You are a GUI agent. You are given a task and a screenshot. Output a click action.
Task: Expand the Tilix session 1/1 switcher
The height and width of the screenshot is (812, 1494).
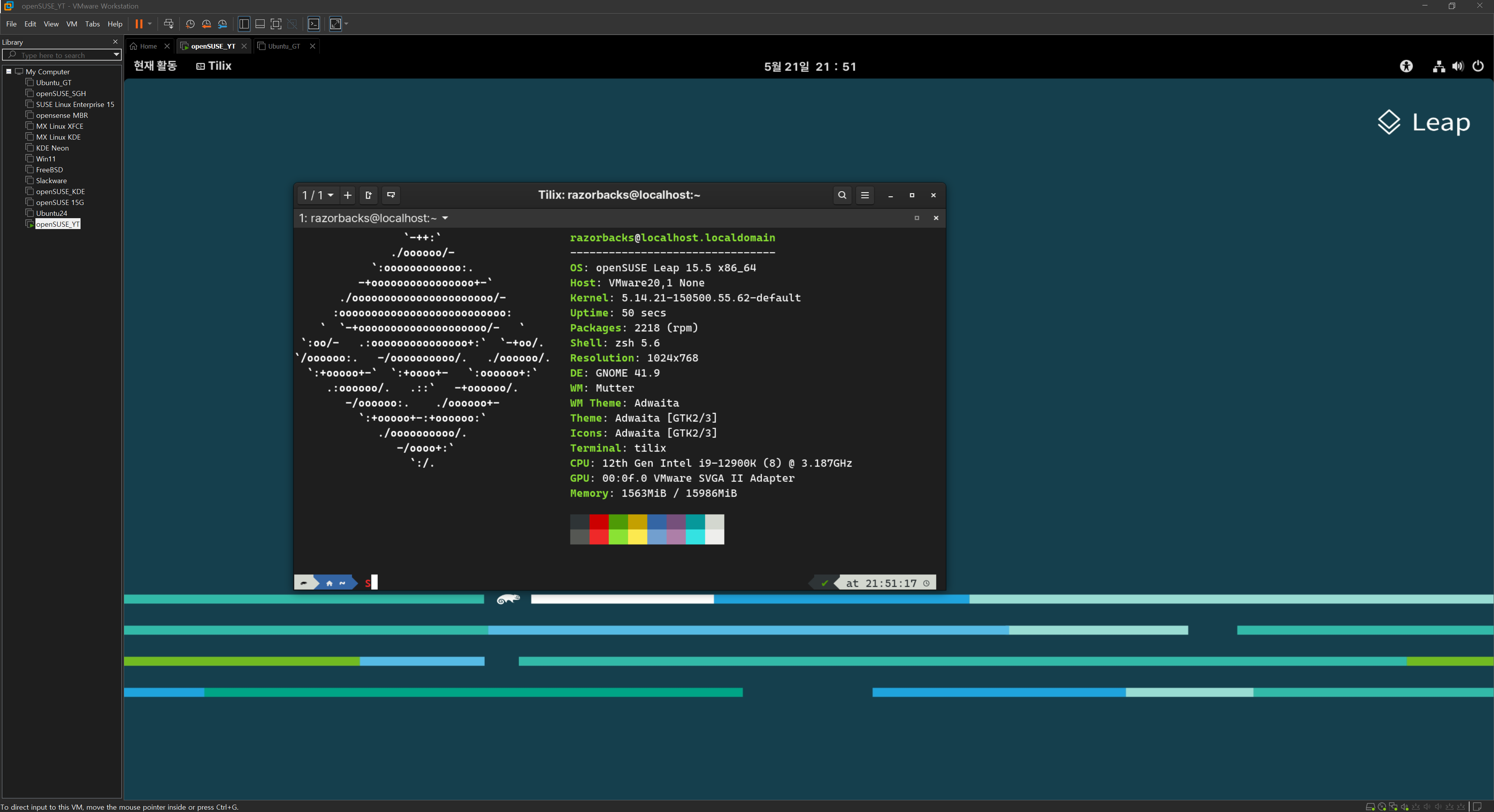(317, 195)
